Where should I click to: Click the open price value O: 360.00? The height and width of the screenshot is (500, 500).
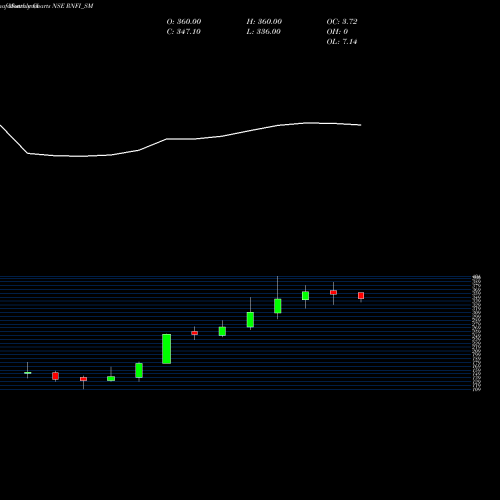pyautogui.click(x=184, y=22)
